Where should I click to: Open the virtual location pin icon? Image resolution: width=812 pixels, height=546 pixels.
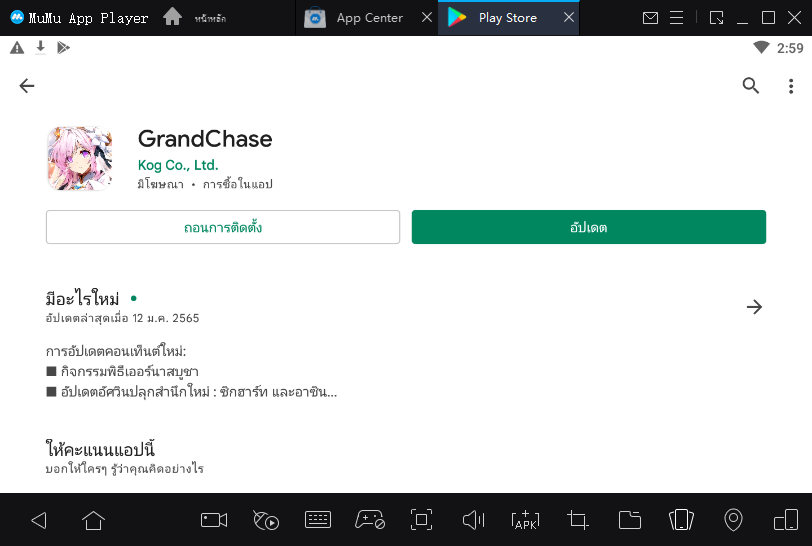(x=733, y=520)
